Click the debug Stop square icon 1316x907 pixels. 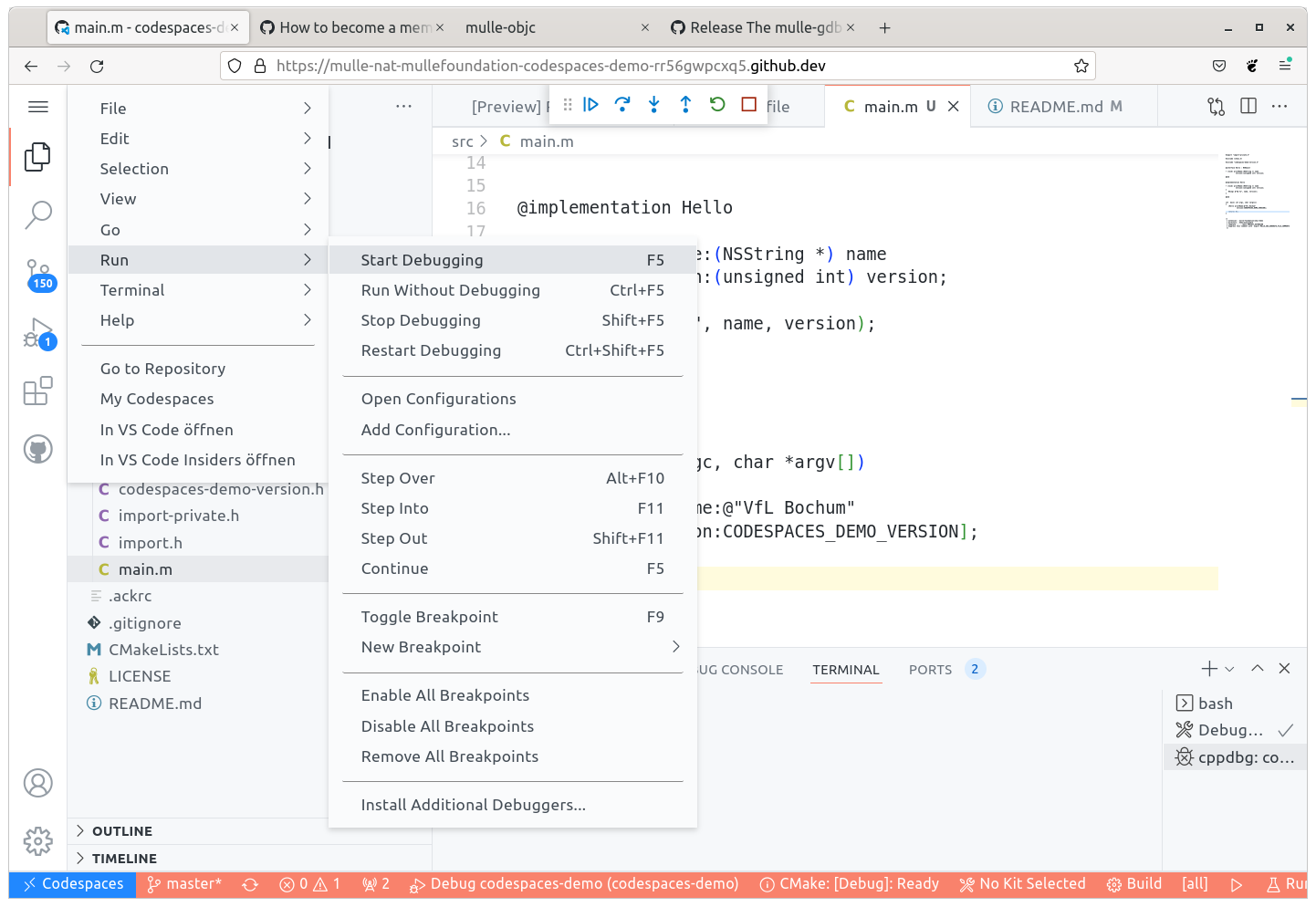tap(749, 105)
